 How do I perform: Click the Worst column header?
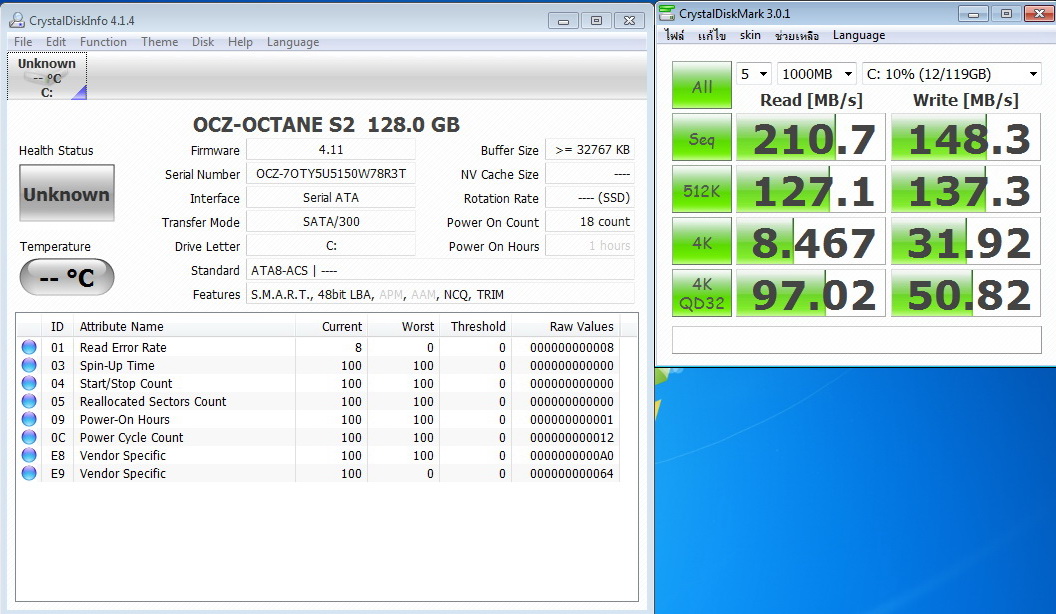[403, 327]
